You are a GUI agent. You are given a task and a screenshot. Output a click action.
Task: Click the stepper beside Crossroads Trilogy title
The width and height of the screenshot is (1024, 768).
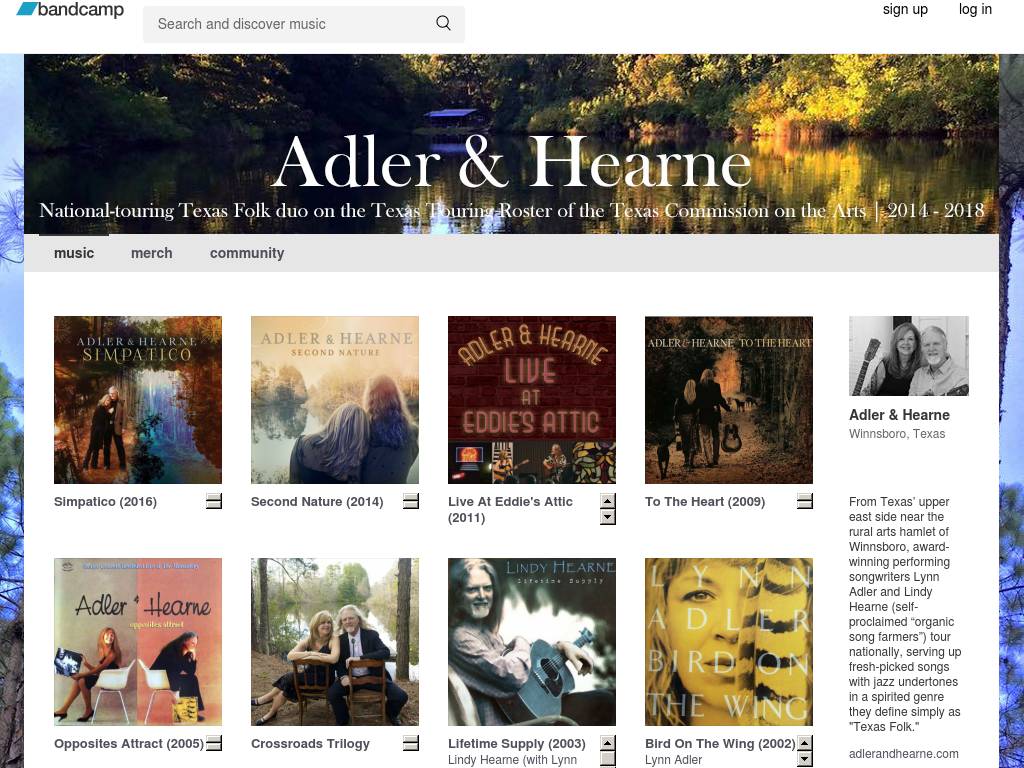[x=411, y=743]
